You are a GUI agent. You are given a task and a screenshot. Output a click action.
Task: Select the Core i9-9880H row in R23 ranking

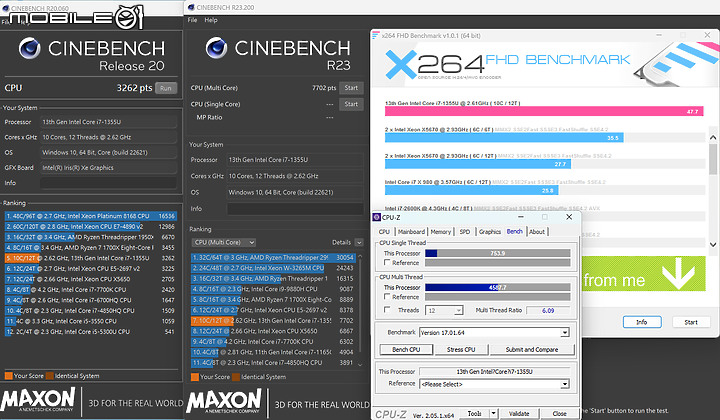(273, 289)
